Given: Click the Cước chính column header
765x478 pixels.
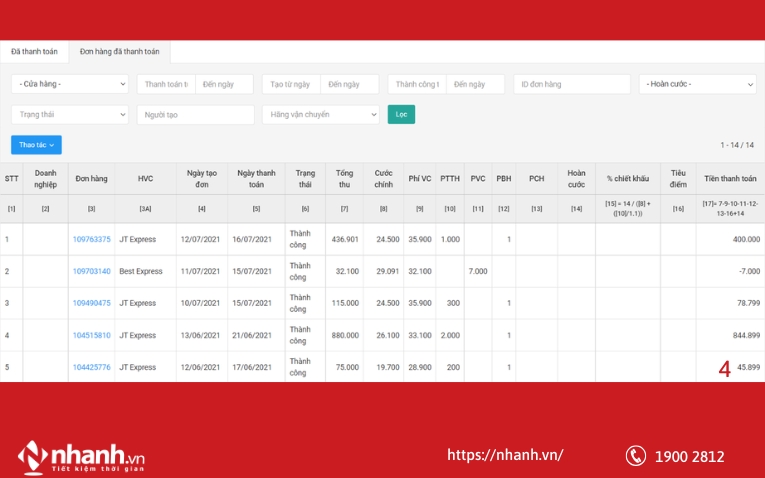Looking at the screenshot, I should [x=383, y=179].
